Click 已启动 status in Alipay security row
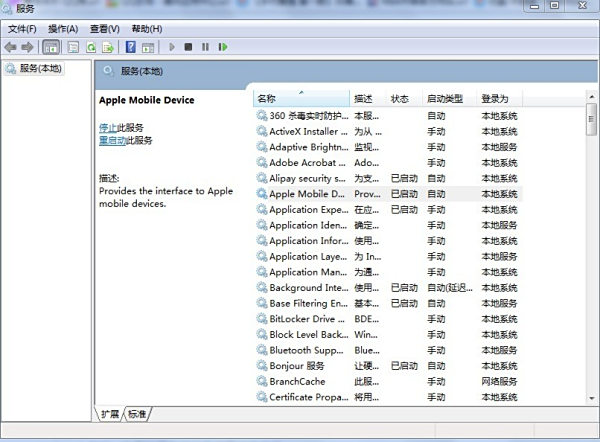This screenshot has height=442, width=600. [x=404, y=178]
